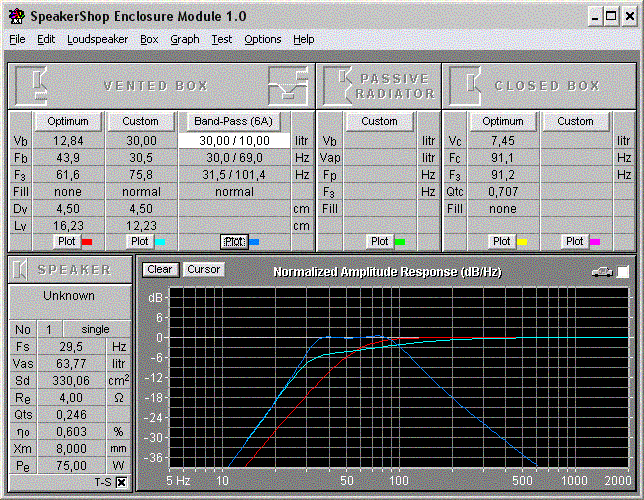
Task: Click the vented box vent diagram icon
Action: pyautogui.click(x=288, y=85)
